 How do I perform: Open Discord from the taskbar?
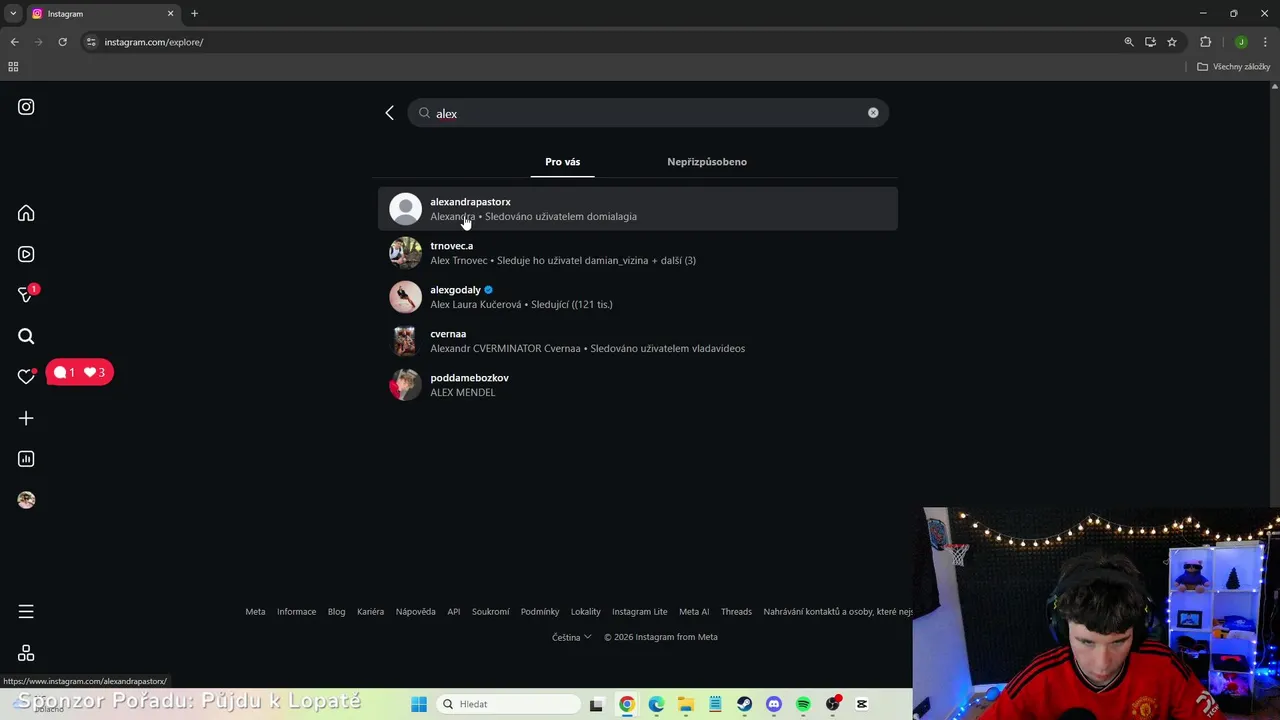coord(773,704)
